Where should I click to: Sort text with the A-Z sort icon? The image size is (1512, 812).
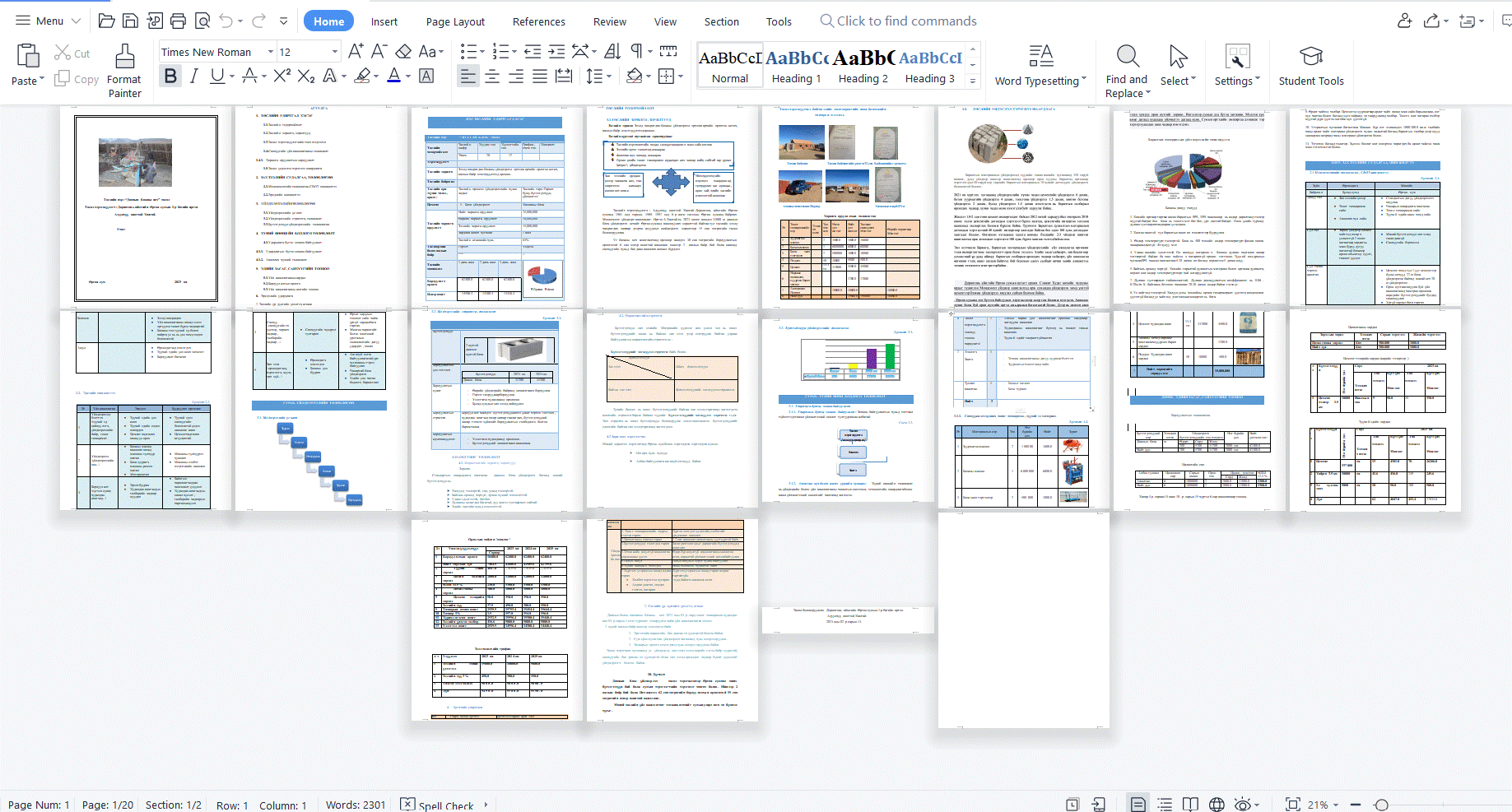612,51
